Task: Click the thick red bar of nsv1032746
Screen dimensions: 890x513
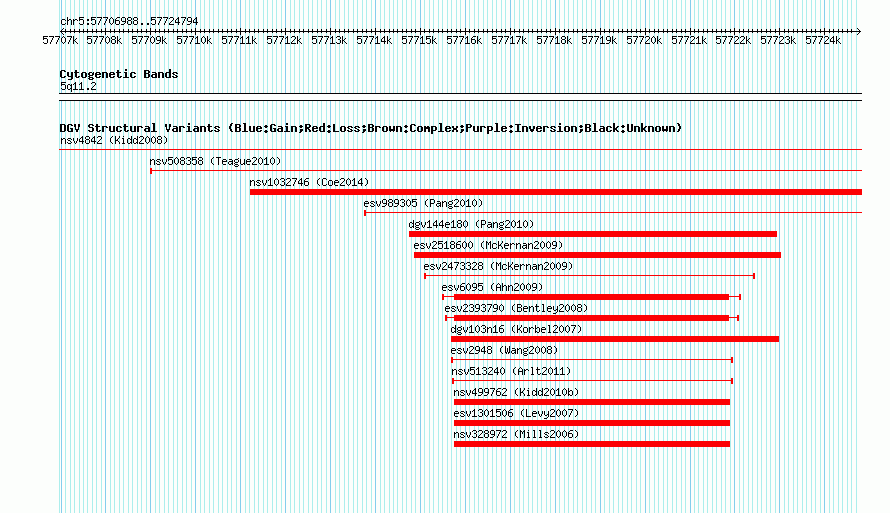Action: [556, 192]
